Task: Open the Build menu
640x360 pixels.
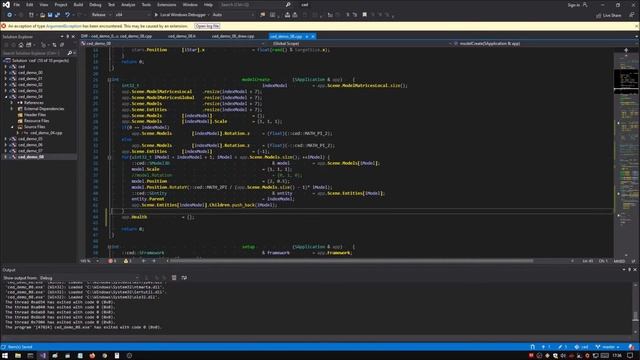Action: pos(78,4)
